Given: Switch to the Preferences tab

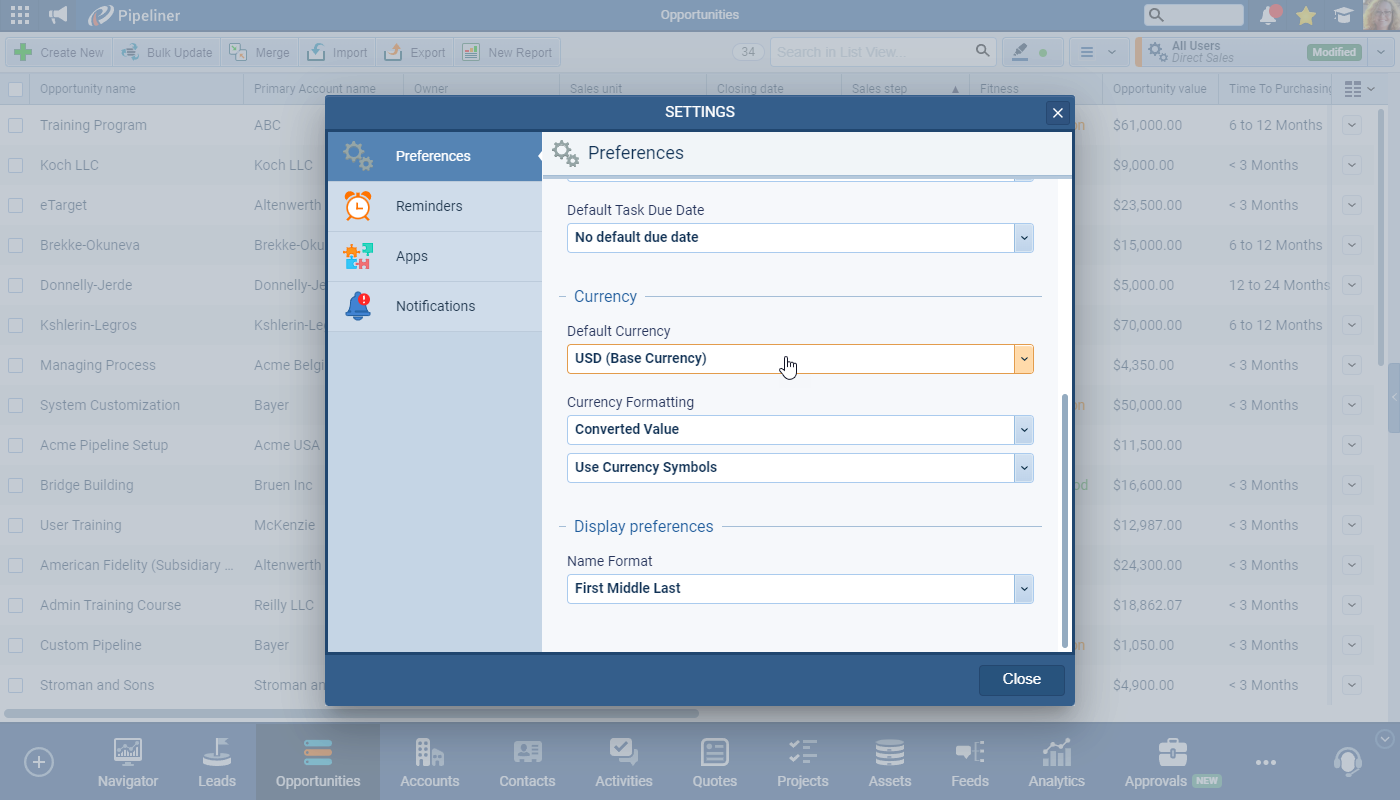Looking at the screenshot, I should click(x=433, y=156).
